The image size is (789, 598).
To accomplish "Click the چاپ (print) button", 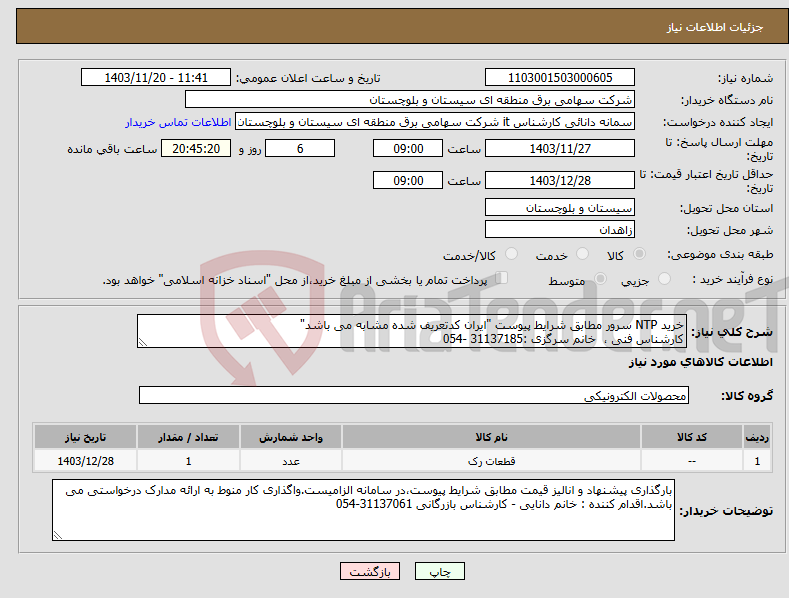I will coord(439,572).
